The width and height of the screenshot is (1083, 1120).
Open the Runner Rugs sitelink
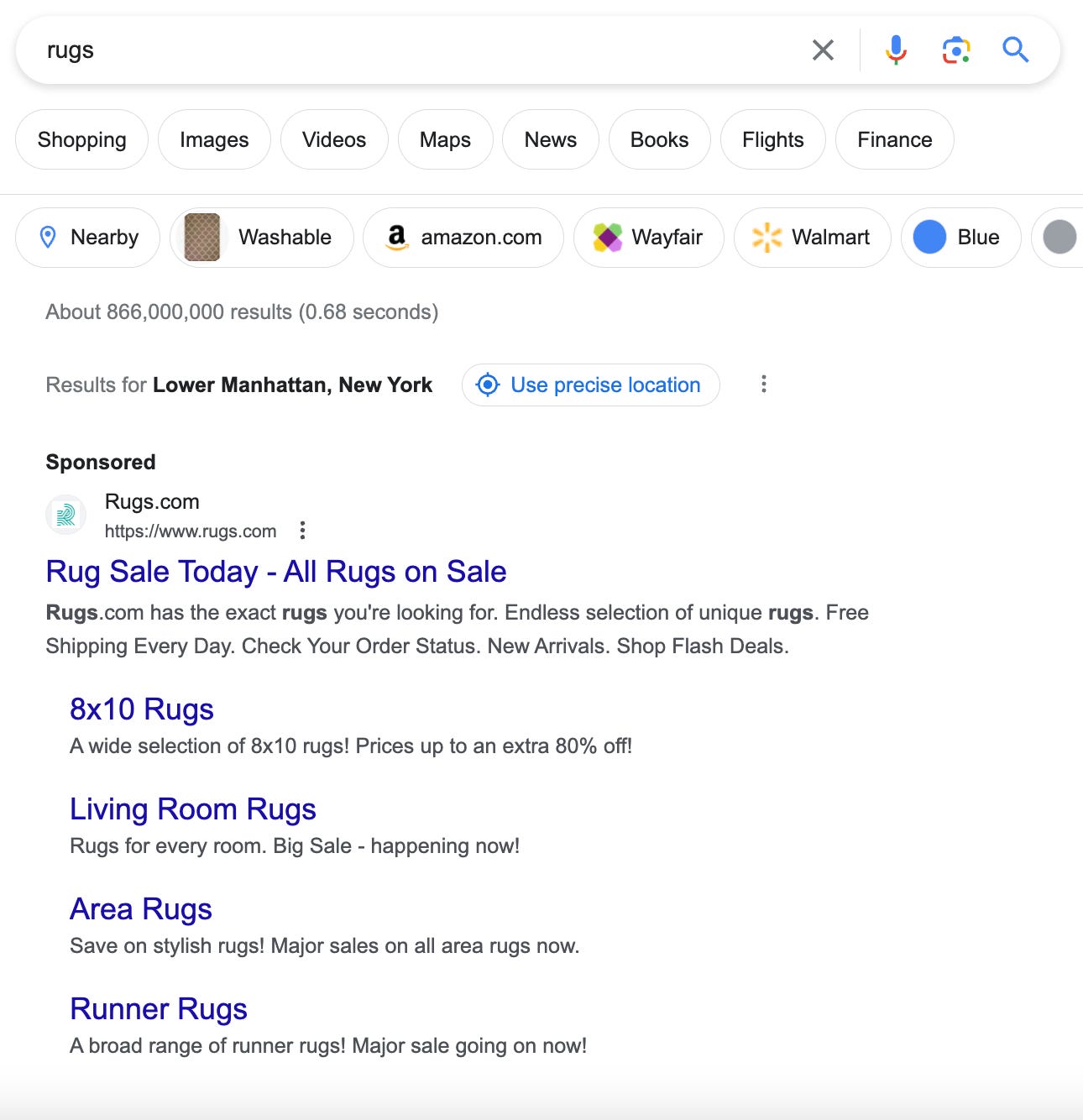[x=159, y=1009]
